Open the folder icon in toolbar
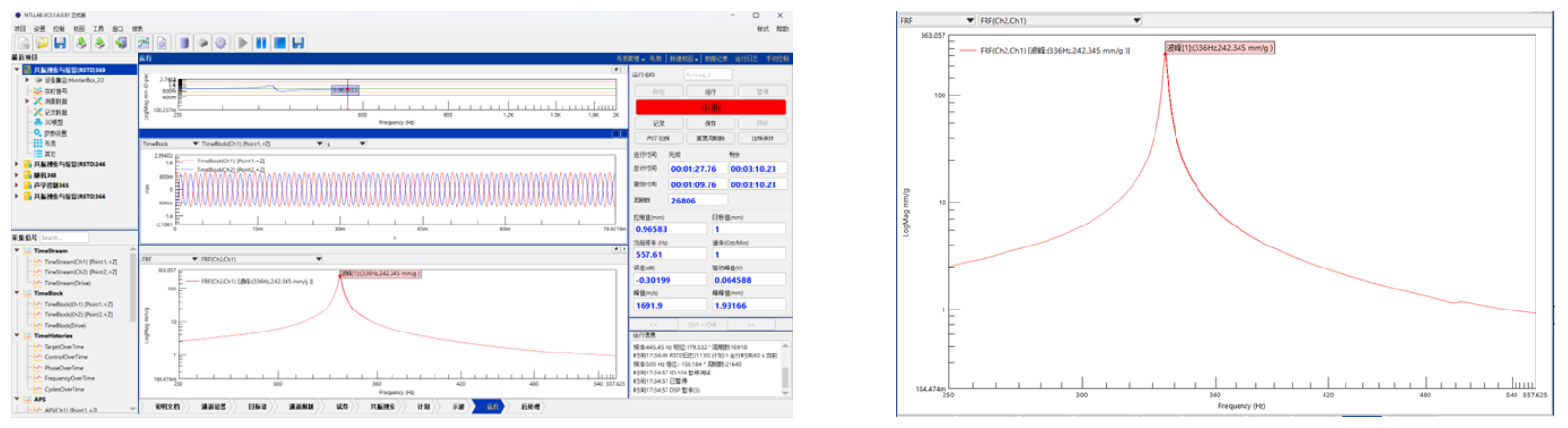 (42, 43)
